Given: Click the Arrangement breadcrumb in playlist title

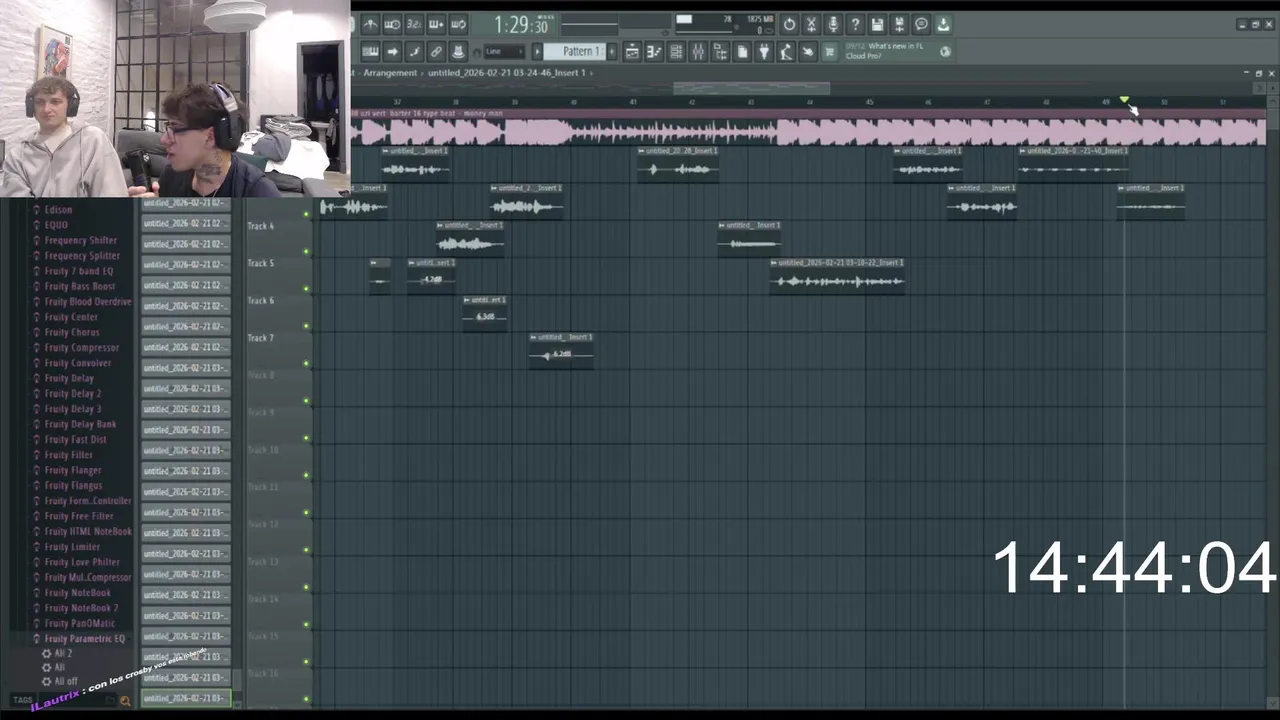Looking at the screenshot, I should point(390,73).
